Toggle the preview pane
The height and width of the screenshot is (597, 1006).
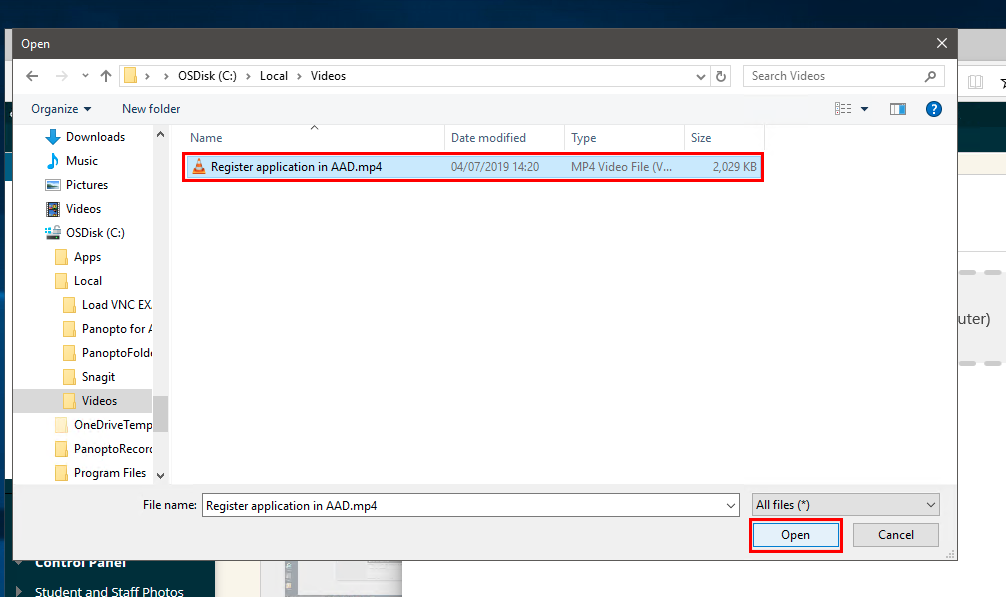(898, 109)
